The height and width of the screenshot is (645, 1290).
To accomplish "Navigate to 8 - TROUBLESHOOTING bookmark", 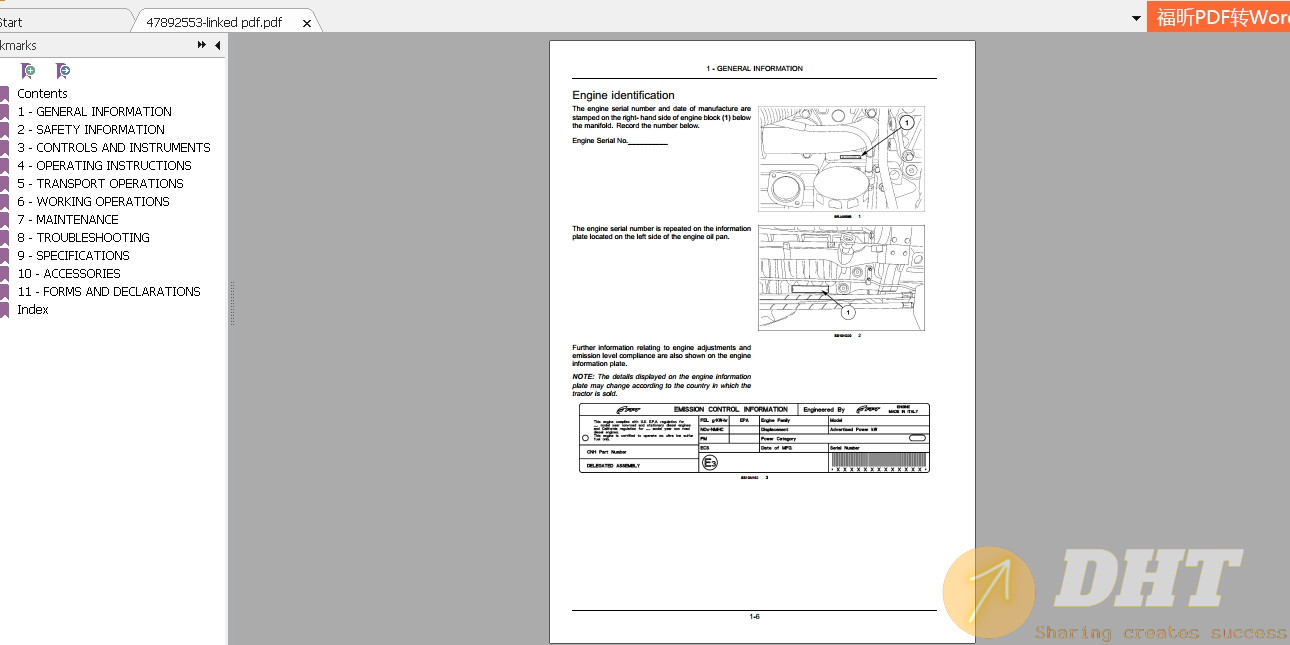I will pos(83,238).
